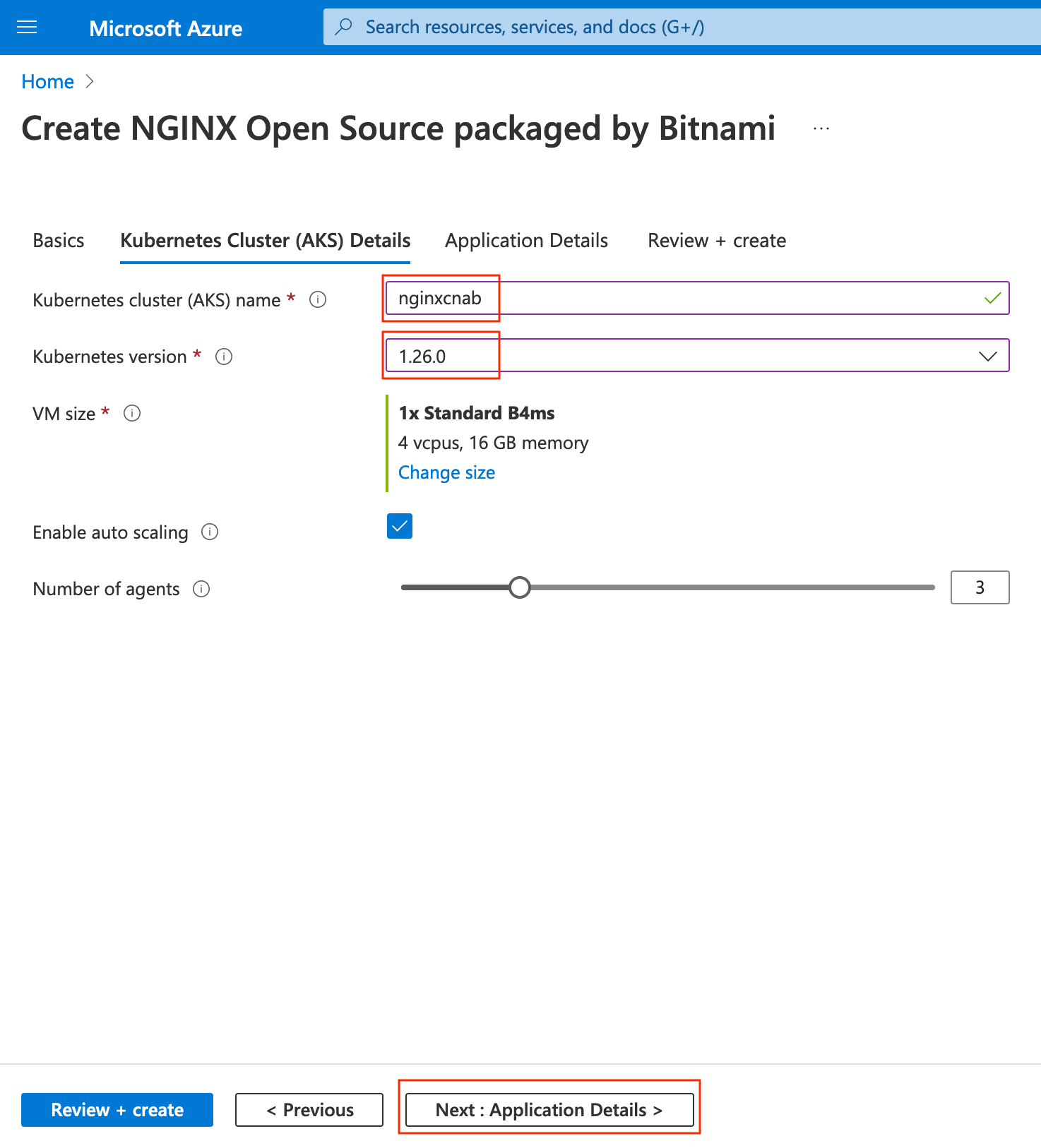Select the 1x Standard B4ms text

477,413
